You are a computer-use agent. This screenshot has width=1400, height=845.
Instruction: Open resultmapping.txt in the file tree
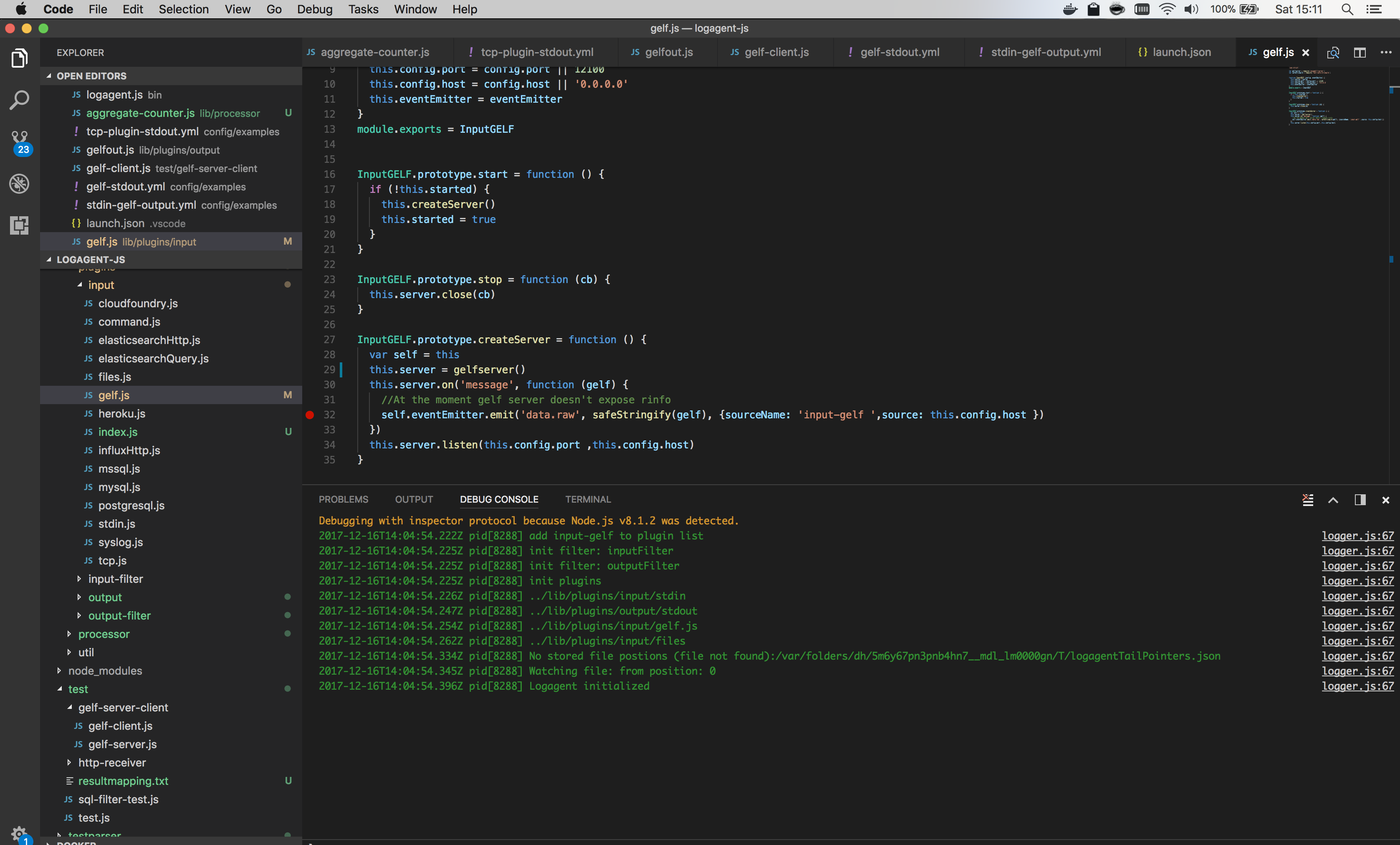[170, 781]
